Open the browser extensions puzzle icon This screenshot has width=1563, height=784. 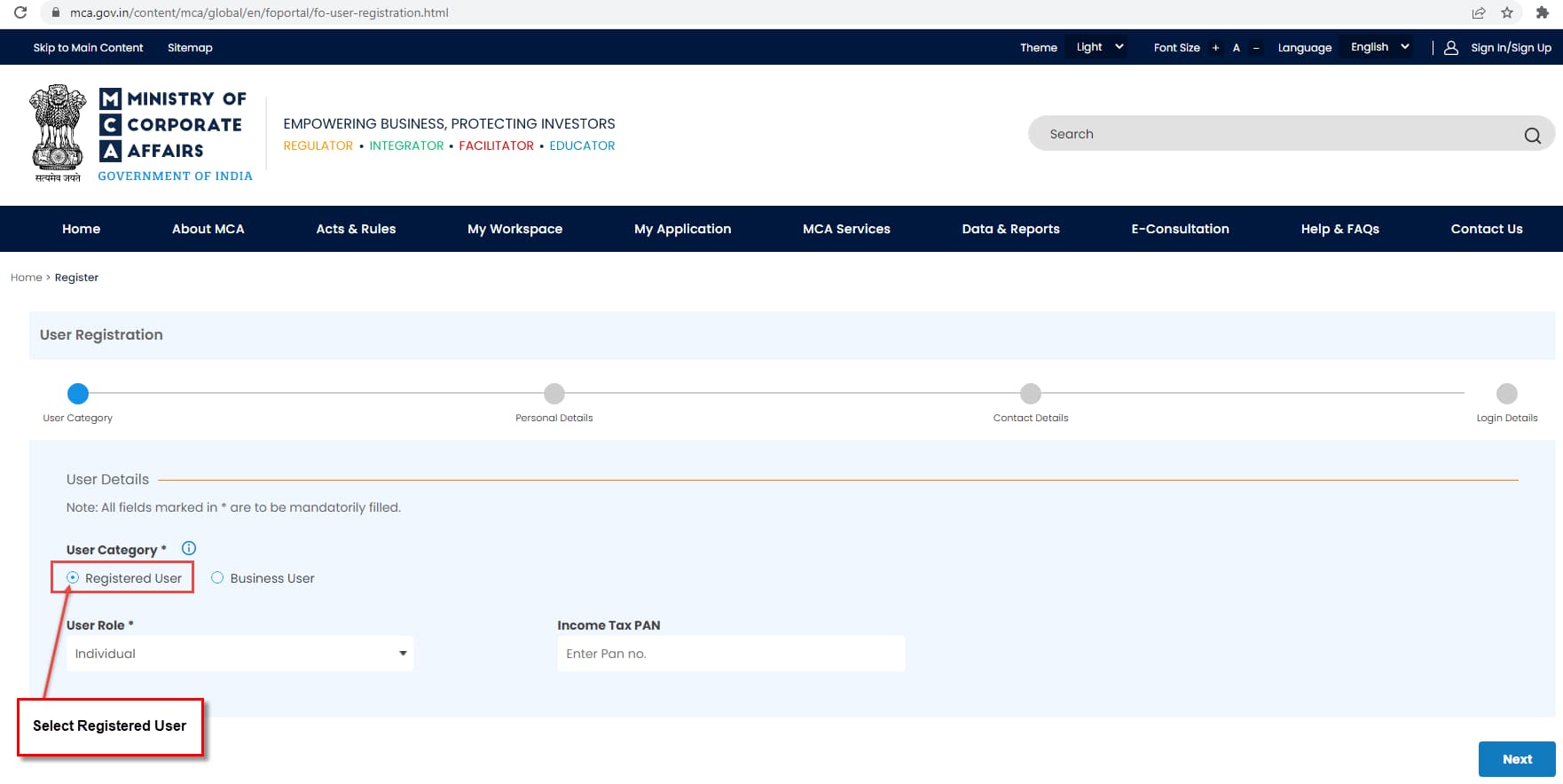(x=1543, y=12)
